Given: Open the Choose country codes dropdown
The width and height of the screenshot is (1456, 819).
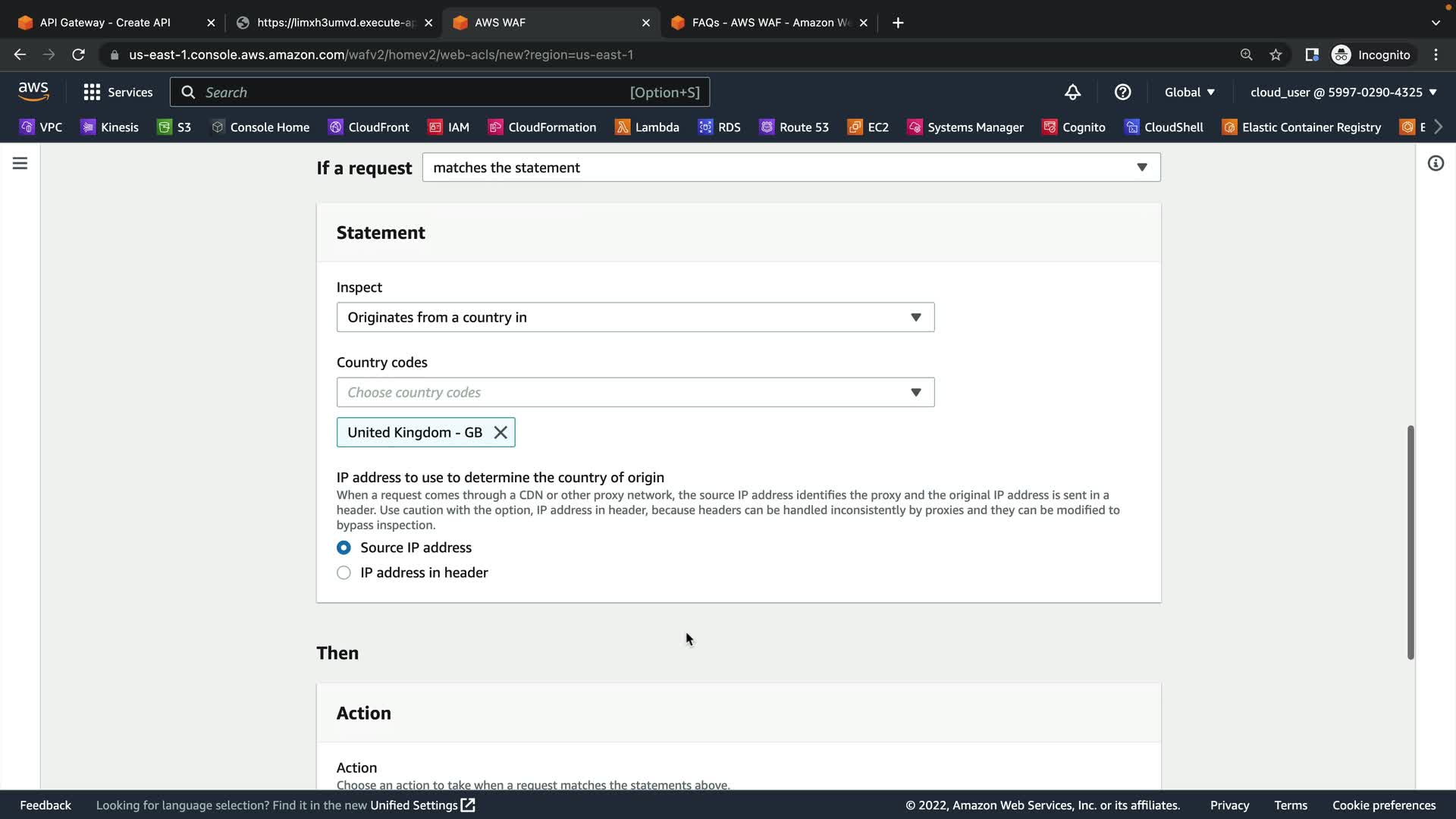Looking at the screenshot, I should click(635, 392).
